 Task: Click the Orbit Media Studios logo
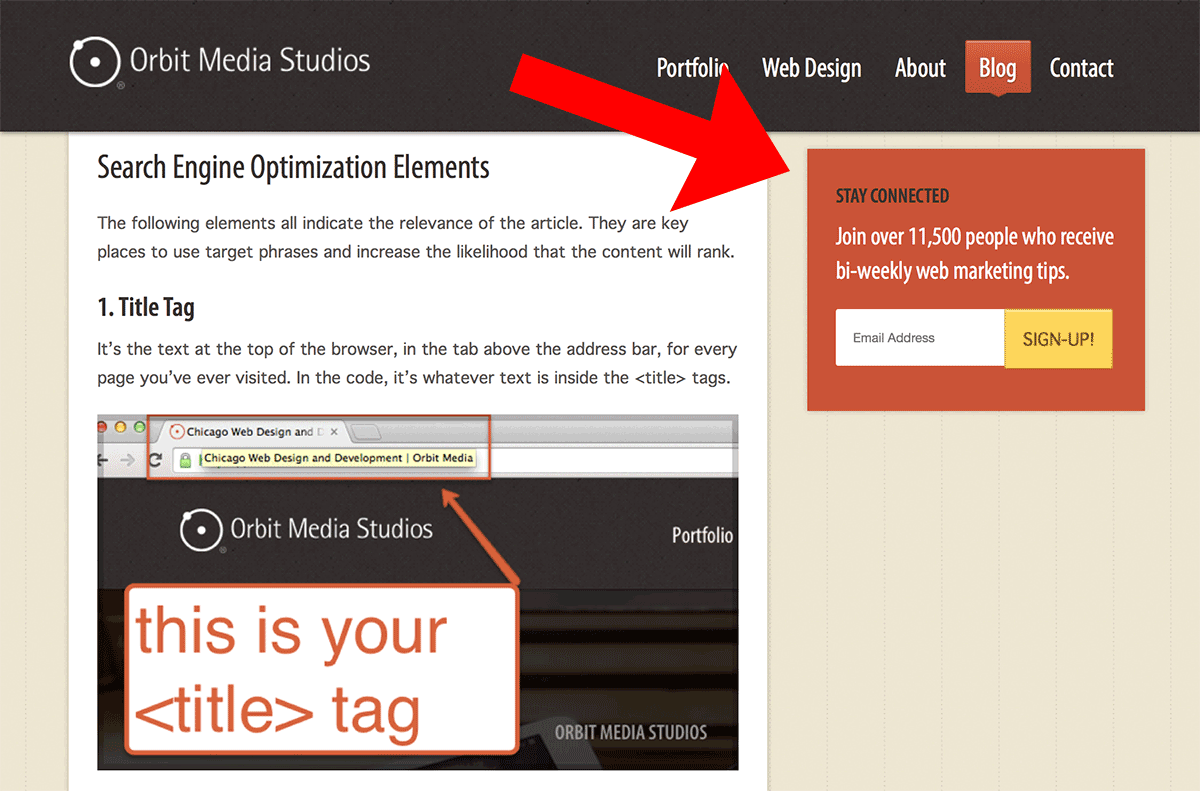(220, 62)
